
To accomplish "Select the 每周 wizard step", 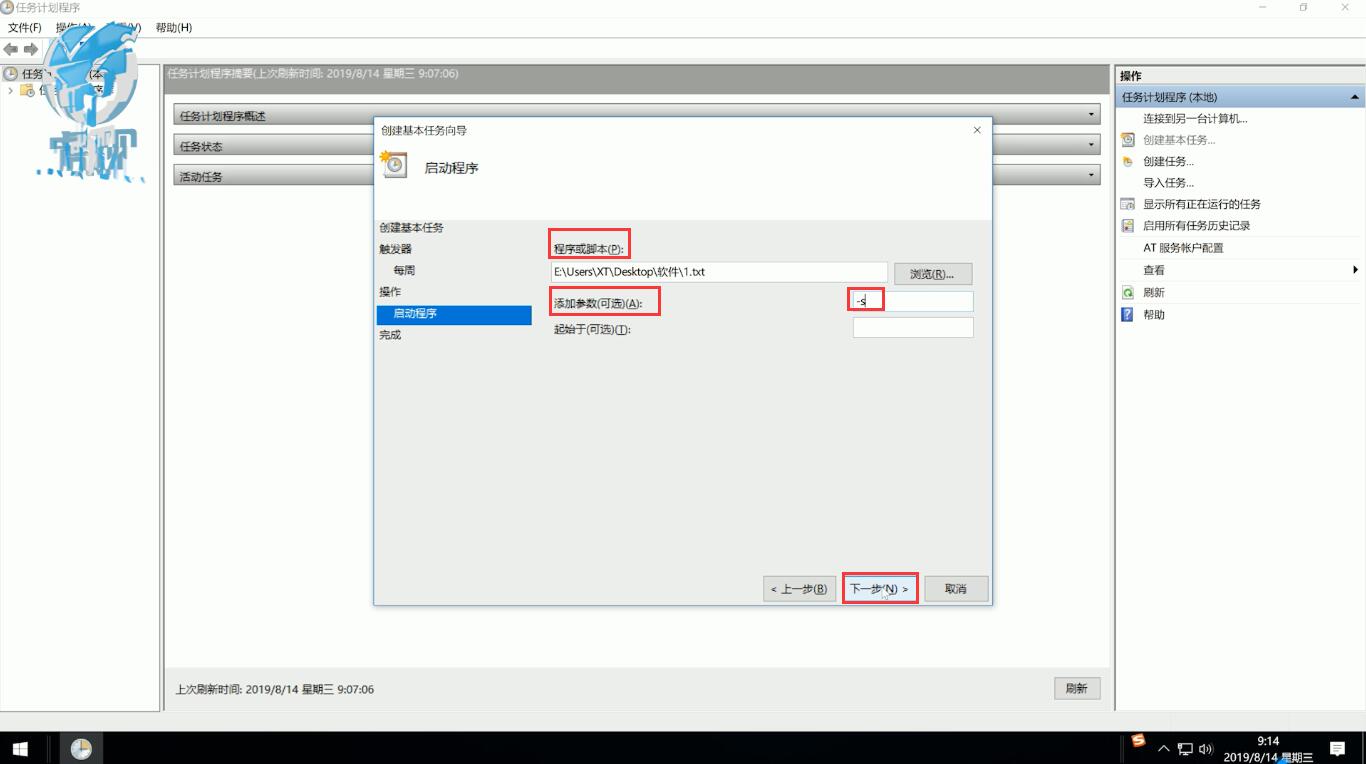I will pos(404,271).
